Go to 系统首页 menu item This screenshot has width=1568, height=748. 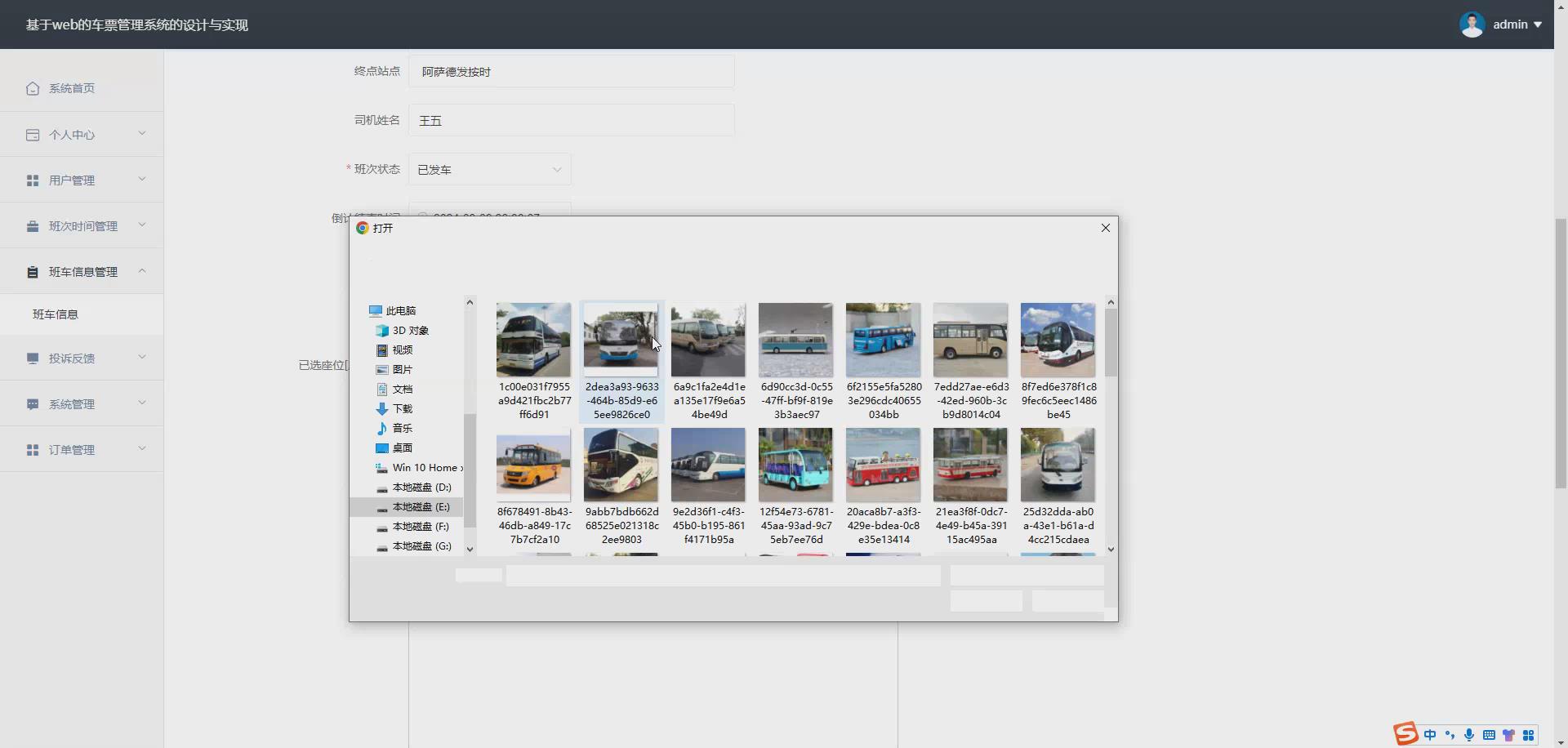click(82, 88)
